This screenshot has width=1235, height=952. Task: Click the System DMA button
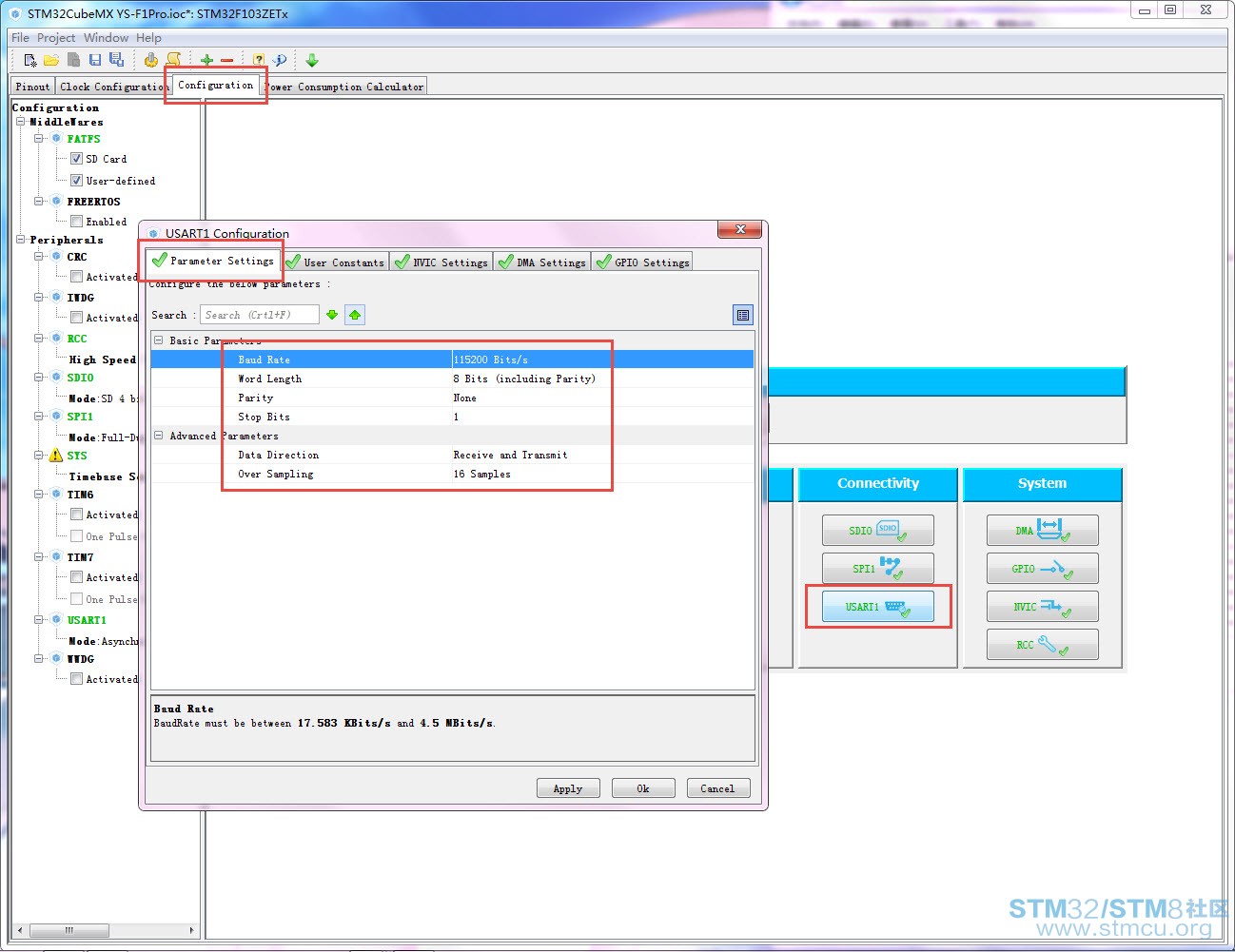click(x=1042, y=531)
